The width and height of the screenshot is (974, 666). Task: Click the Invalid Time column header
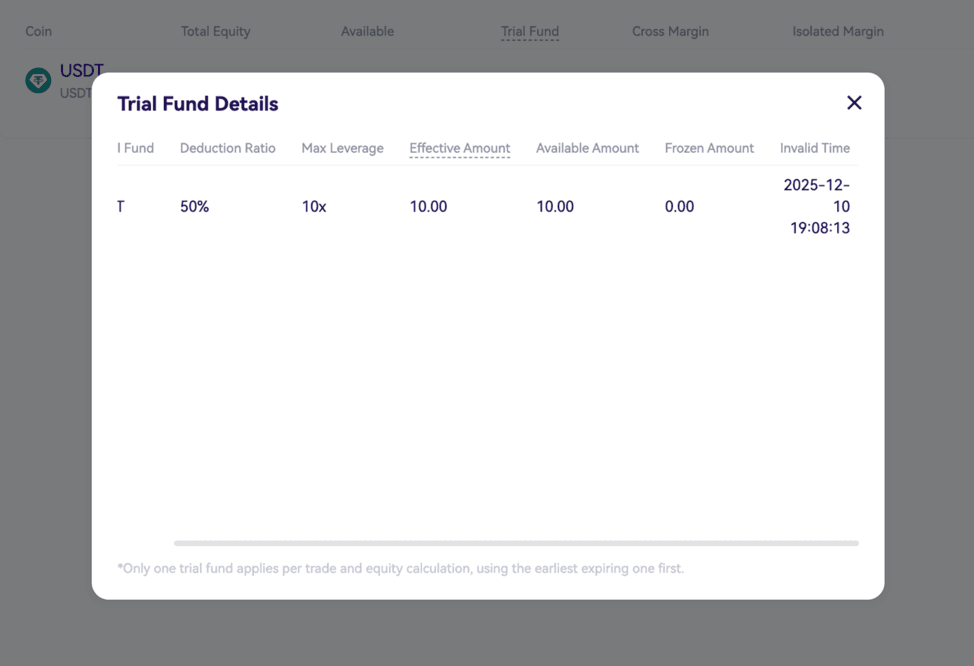pos(814,148)
